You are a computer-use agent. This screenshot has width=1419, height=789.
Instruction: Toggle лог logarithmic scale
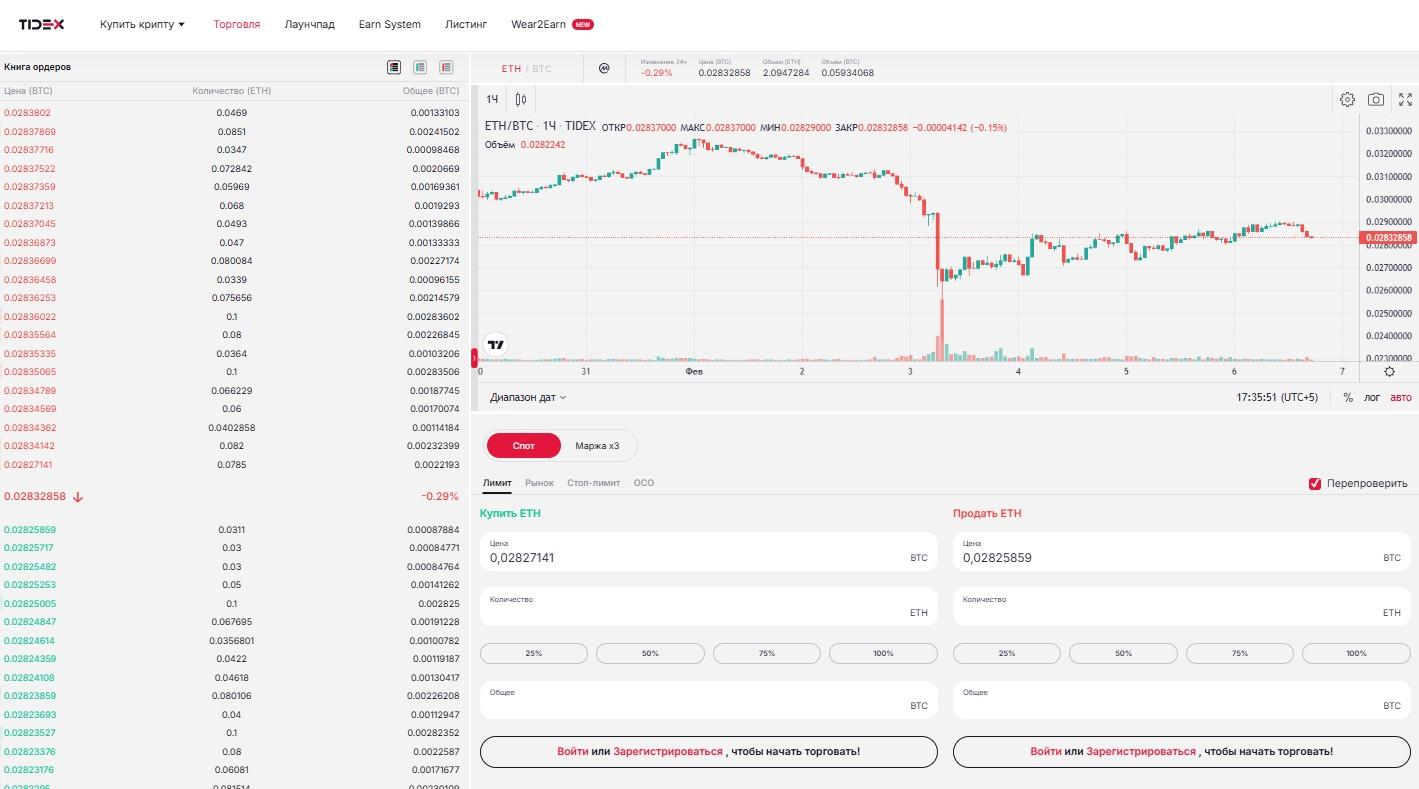coord(1372,397)
